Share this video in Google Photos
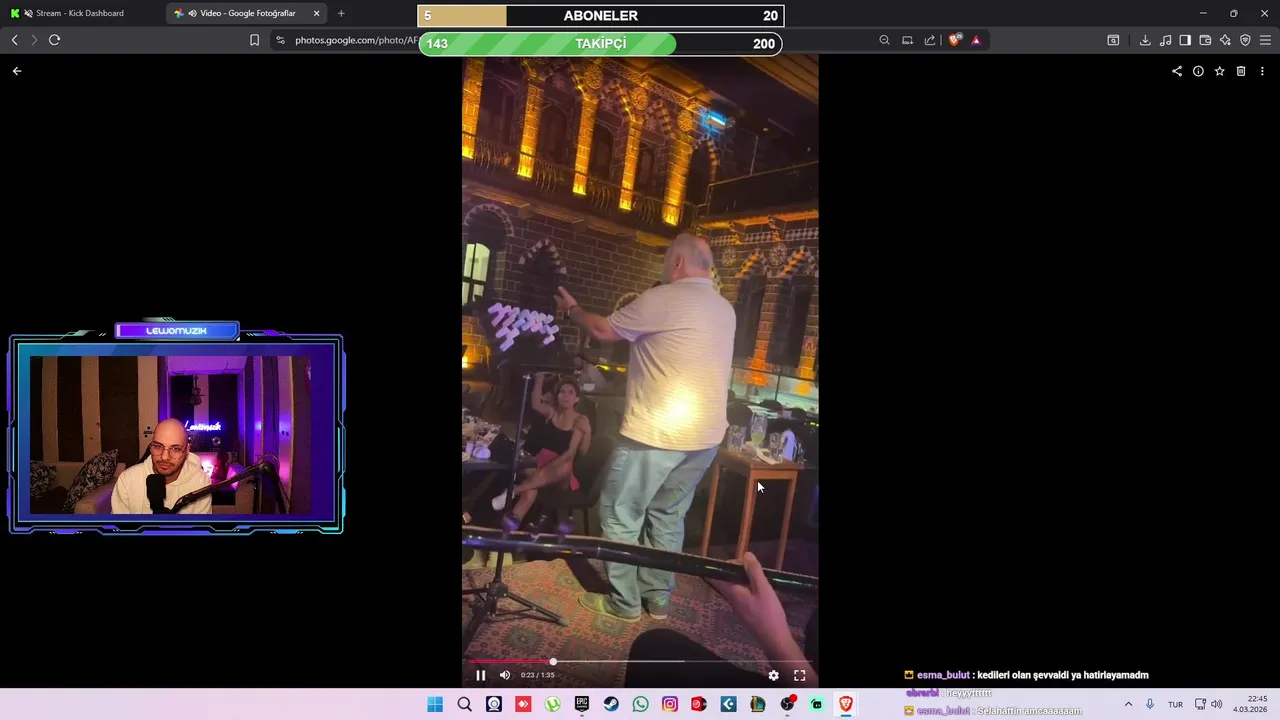This screenshot has width=1280, height=720. [1177, 71]
